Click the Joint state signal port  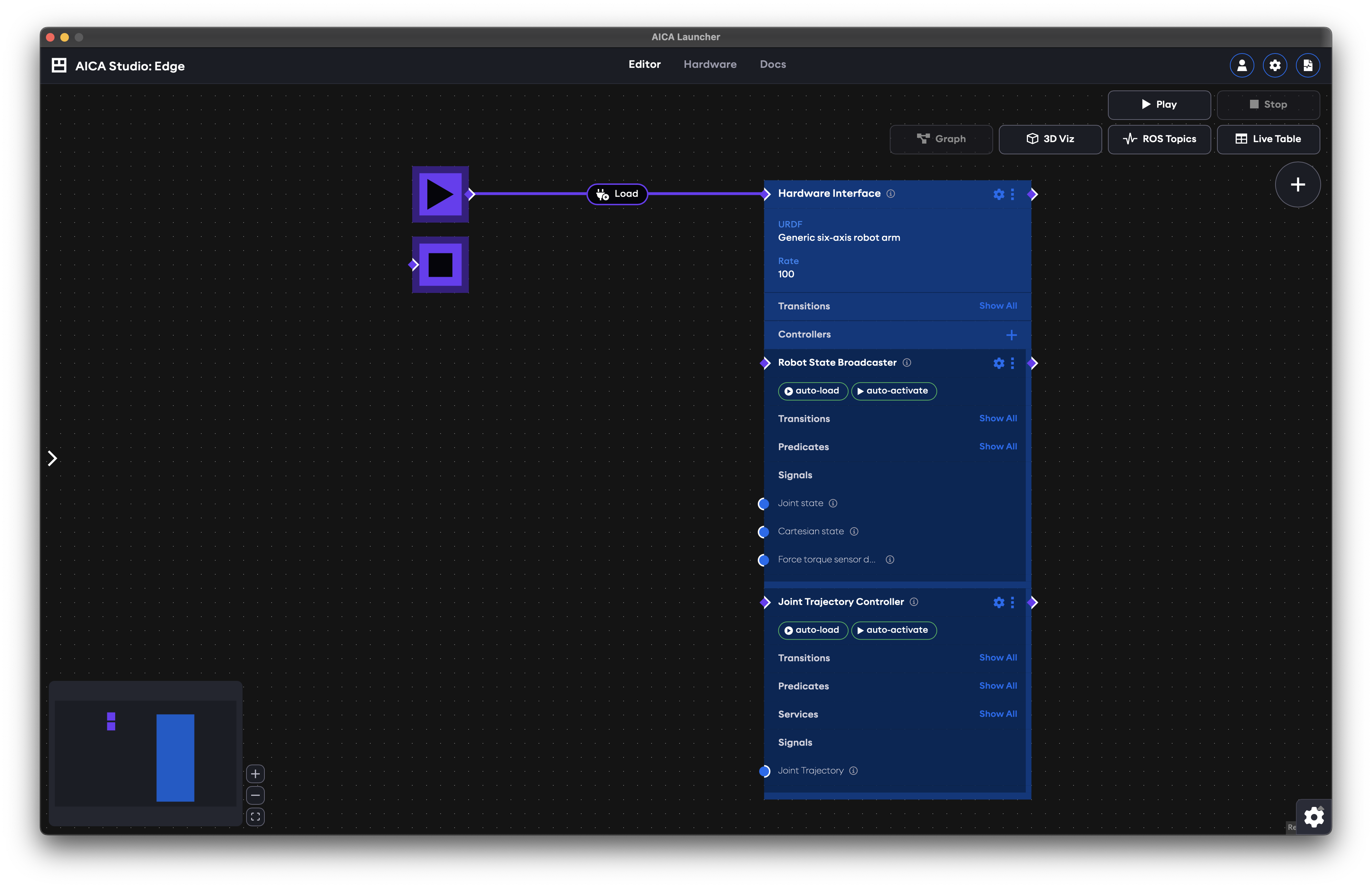pos(763,504)
